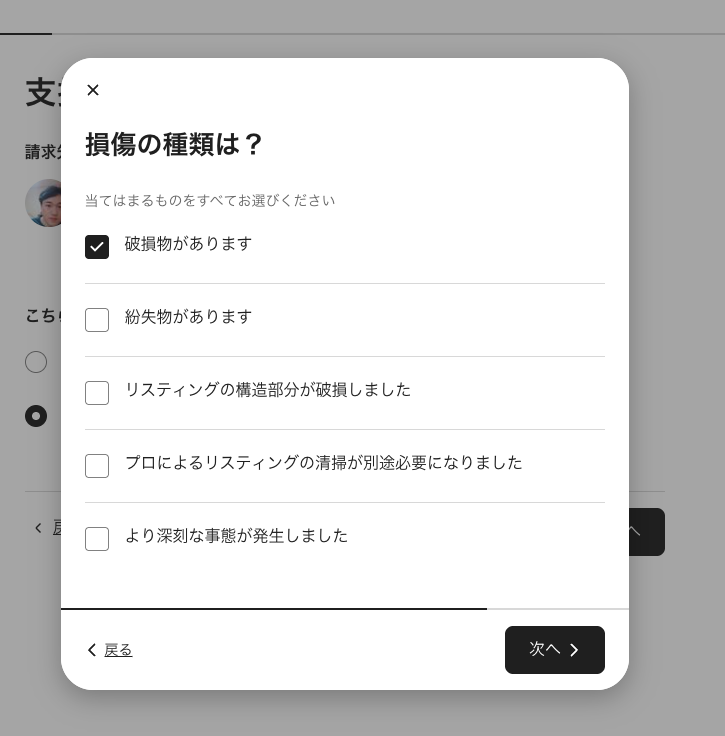The width and height of the screenshot is (725, 736).
Task: Click the リスティングの構造部分が破損しました label
Action: tap(267, 390)
